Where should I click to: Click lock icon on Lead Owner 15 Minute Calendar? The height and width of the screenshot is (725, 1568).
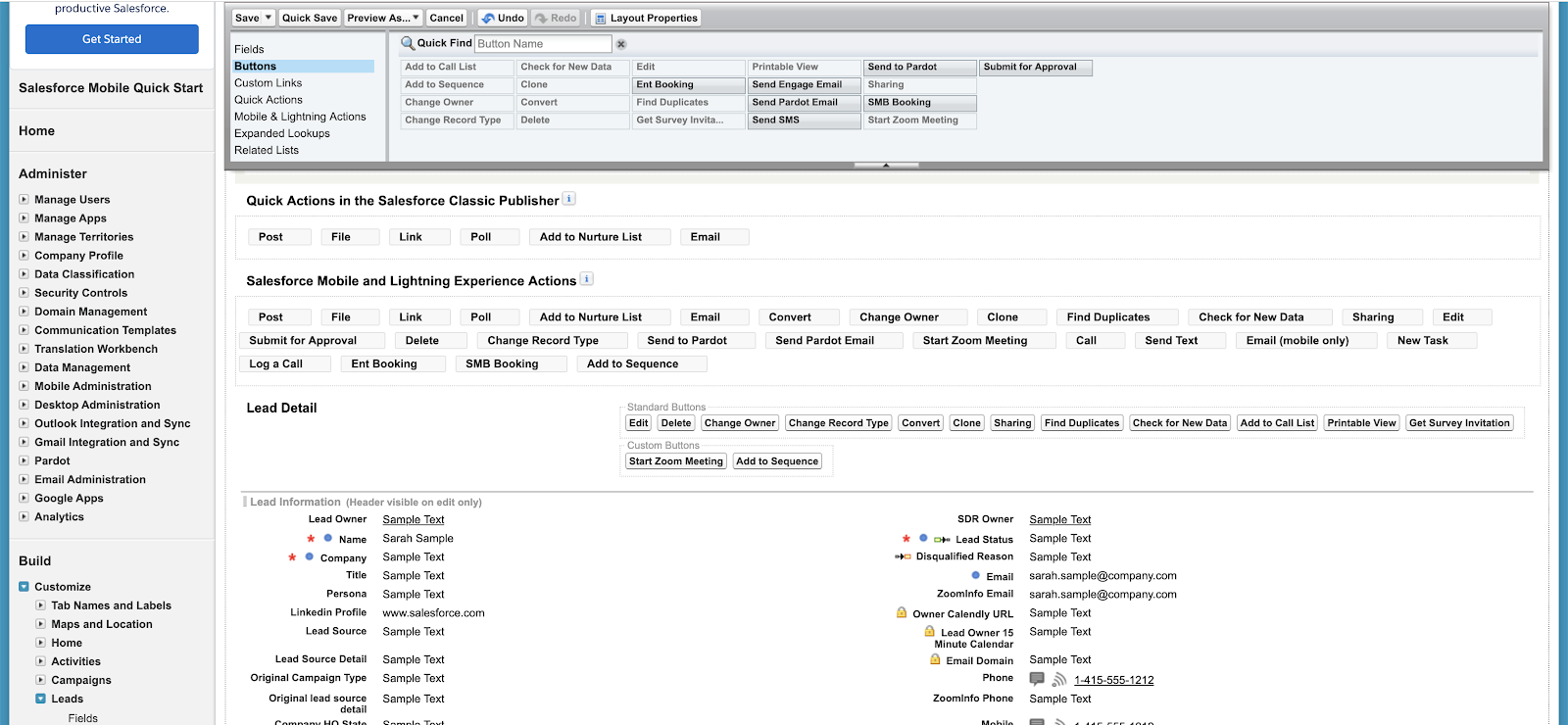coord(929,631)
